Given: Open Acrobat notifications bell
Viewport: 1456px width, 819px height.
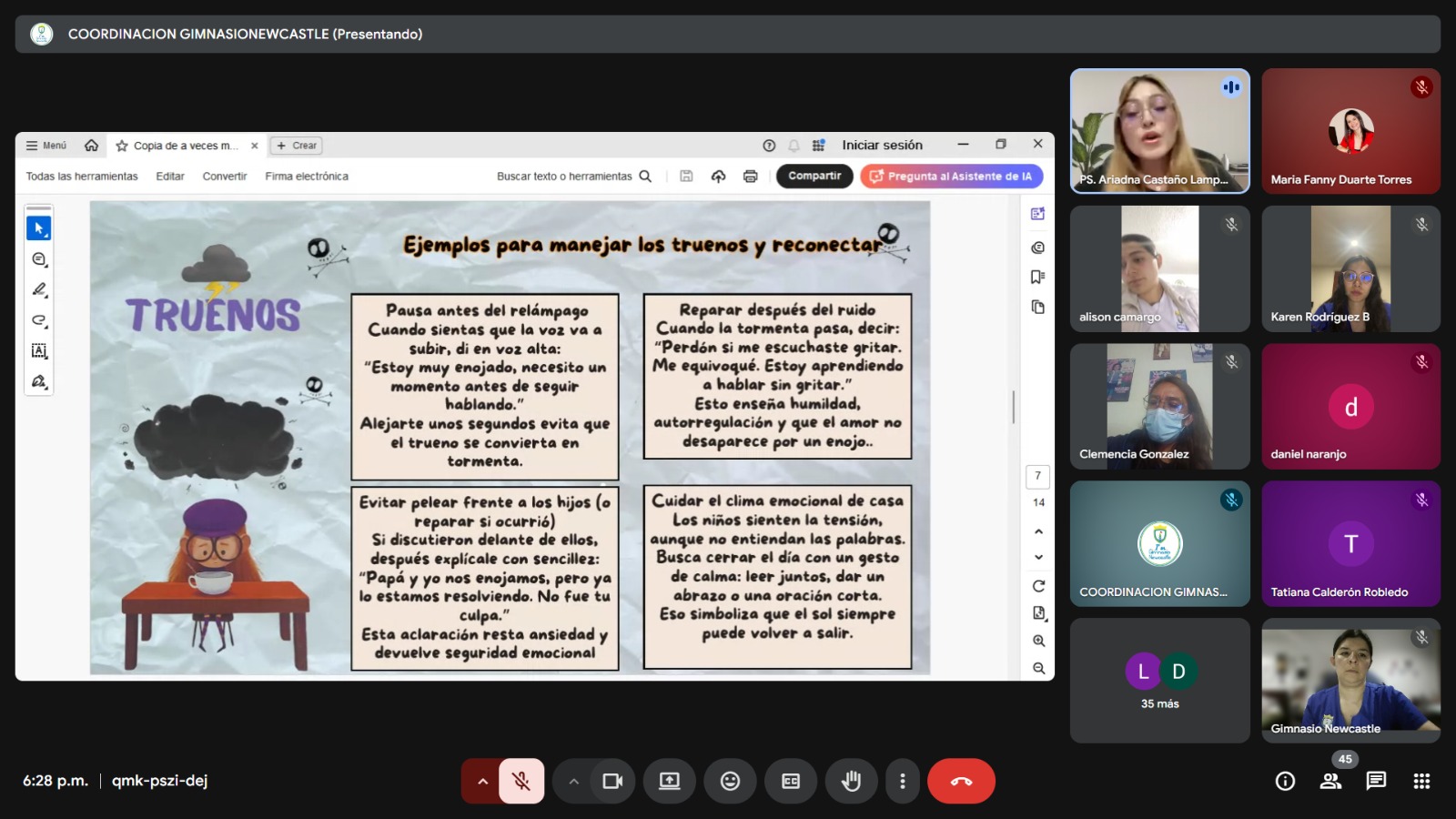Looking at the screenshot, I should (794, 146).
